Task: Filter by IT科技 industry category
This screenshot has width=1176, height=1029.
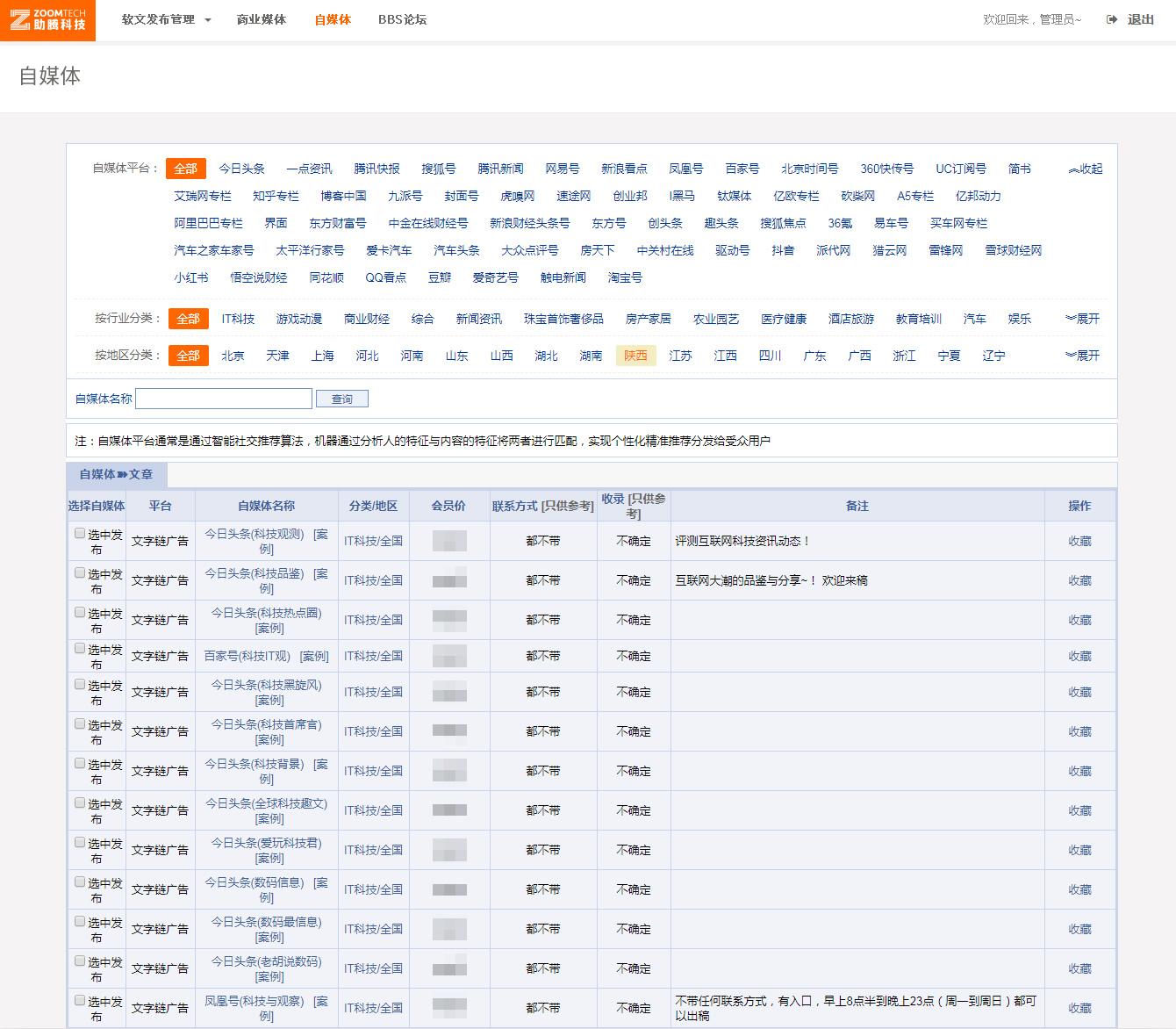Action: (238, 319)
